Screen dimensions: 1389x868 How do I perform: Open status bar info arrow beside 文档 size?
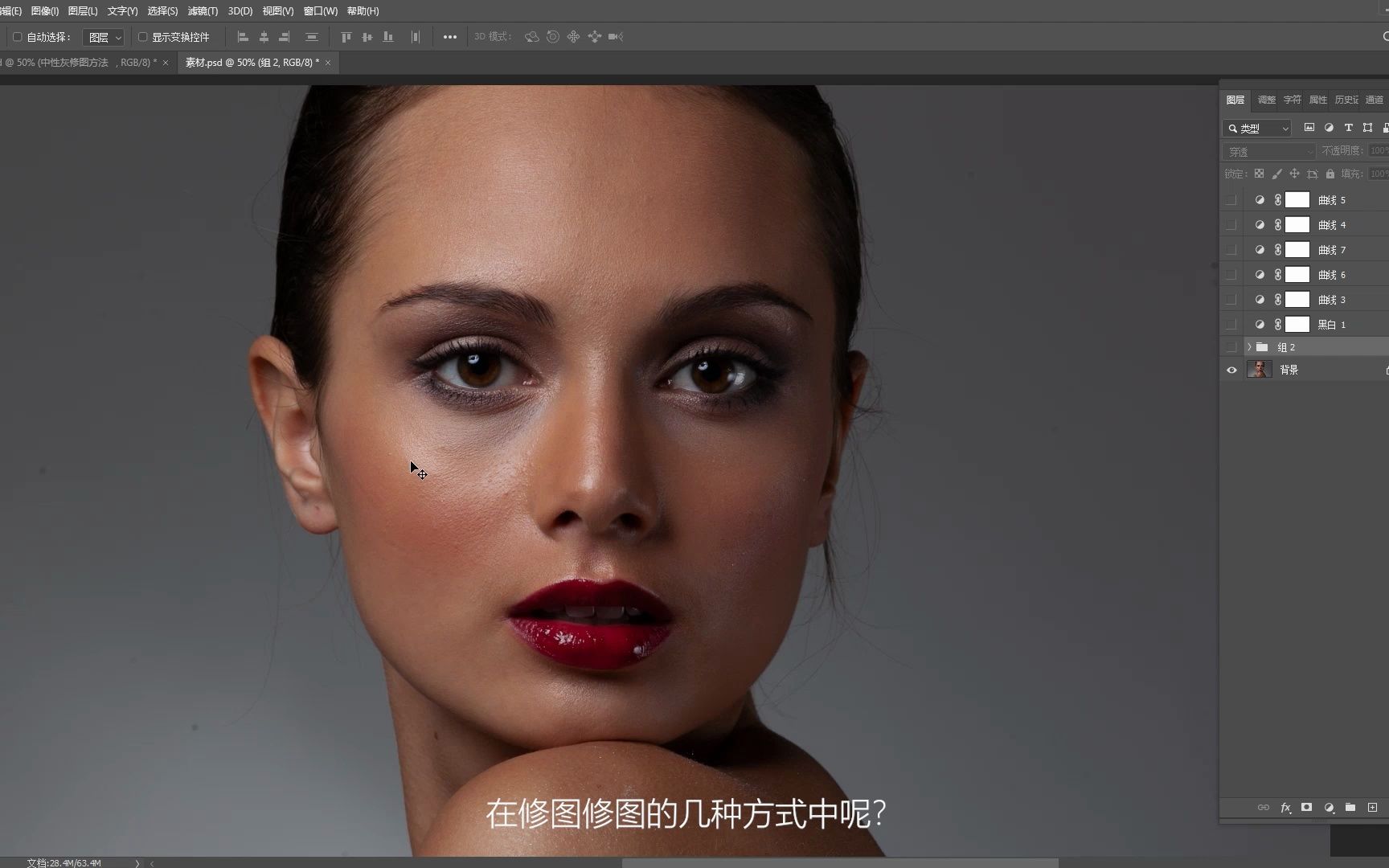click(x=137, y=863)
